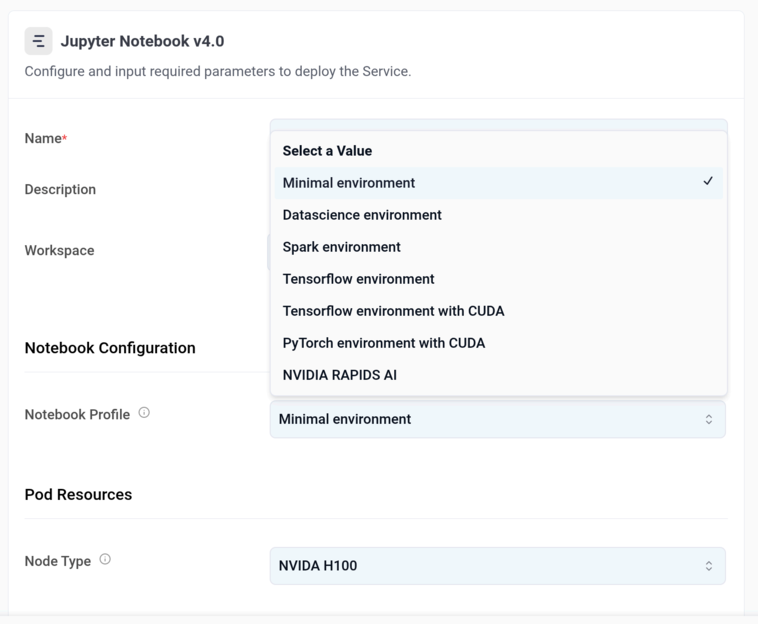Click the Name input field
Viewport: 758px width, 624px height.
[x=498, y=125]
